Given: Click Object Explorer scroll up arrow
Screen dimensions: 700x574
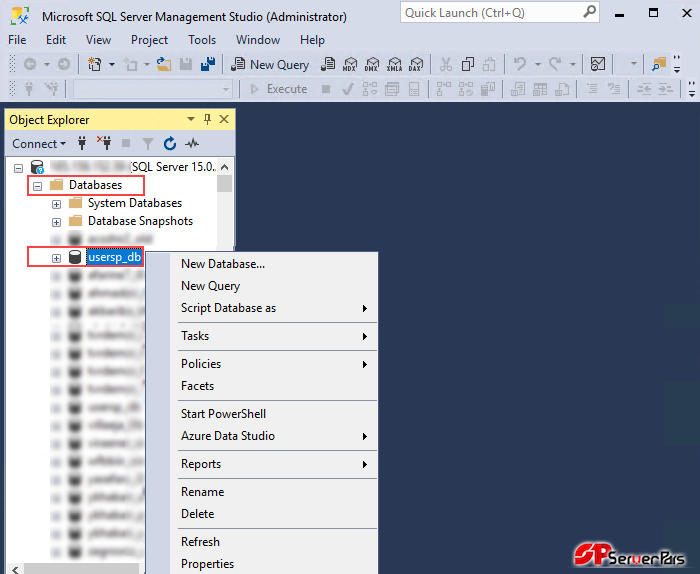Looking at the screenshot, I should tap(225, 167).
